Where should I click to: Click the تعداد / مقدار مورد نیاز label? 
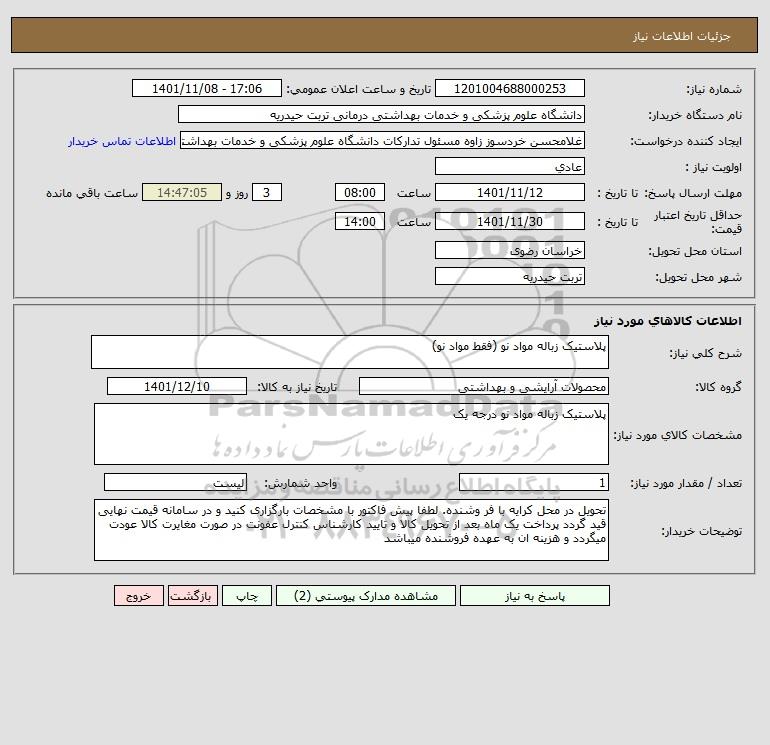(x=686, y=483)
